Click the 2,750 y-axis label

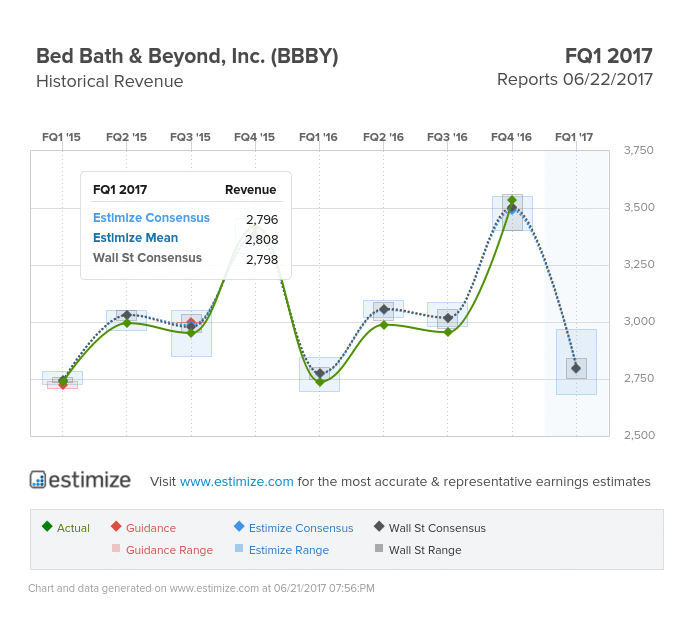coord(639,378)
